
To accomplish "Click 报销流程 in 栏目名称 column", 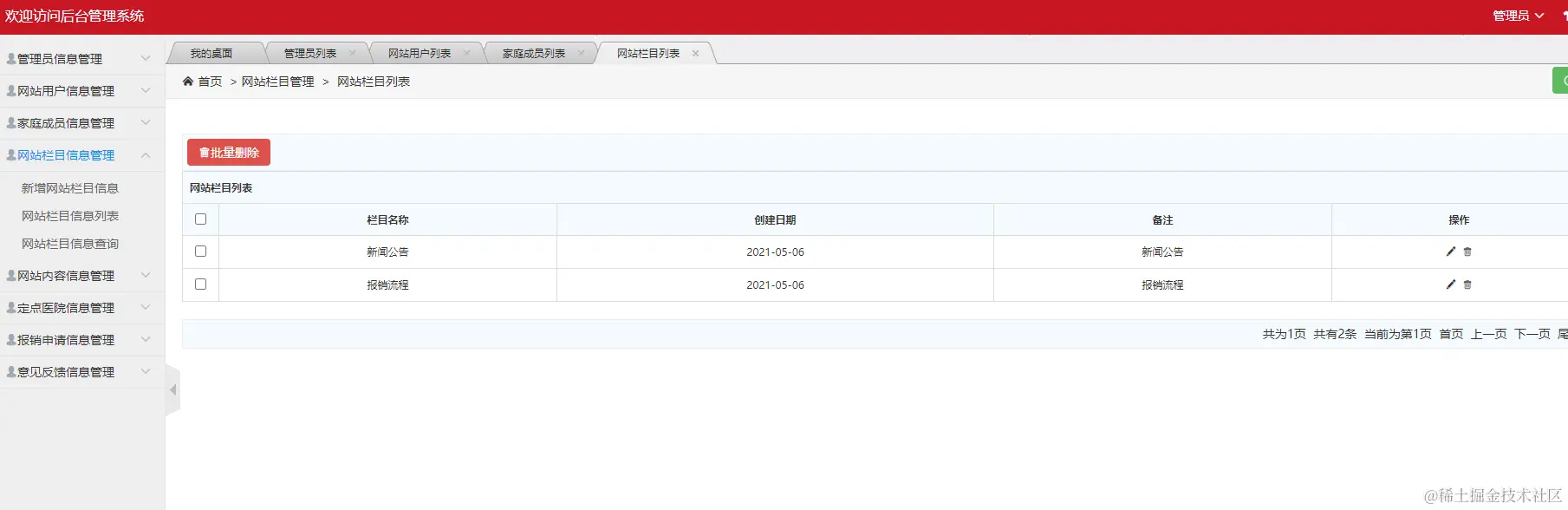I will (387, 284).
